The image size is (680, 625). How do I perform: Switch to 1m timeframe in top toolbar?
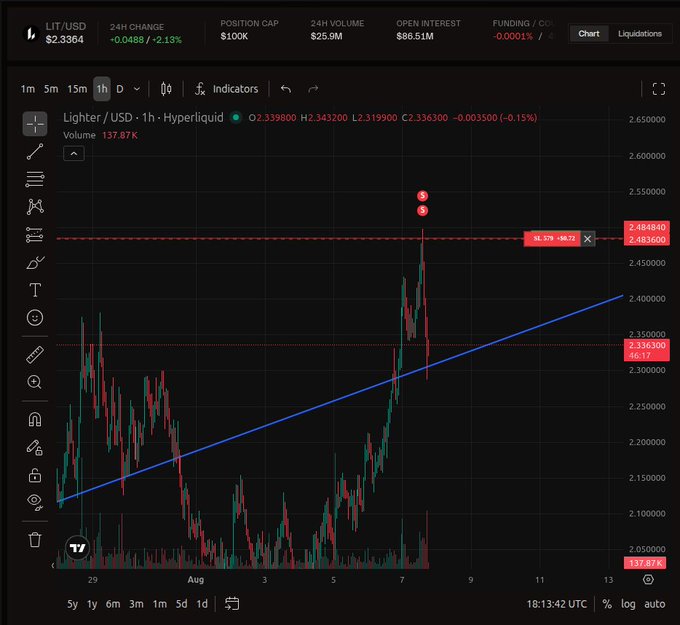pos(28,89)
